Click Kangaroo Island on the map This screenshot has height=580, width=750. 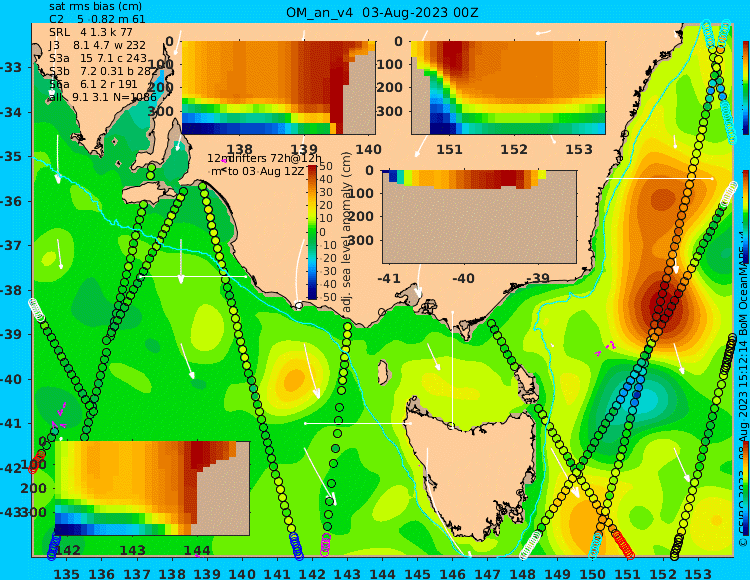click(x=149, y=195)
